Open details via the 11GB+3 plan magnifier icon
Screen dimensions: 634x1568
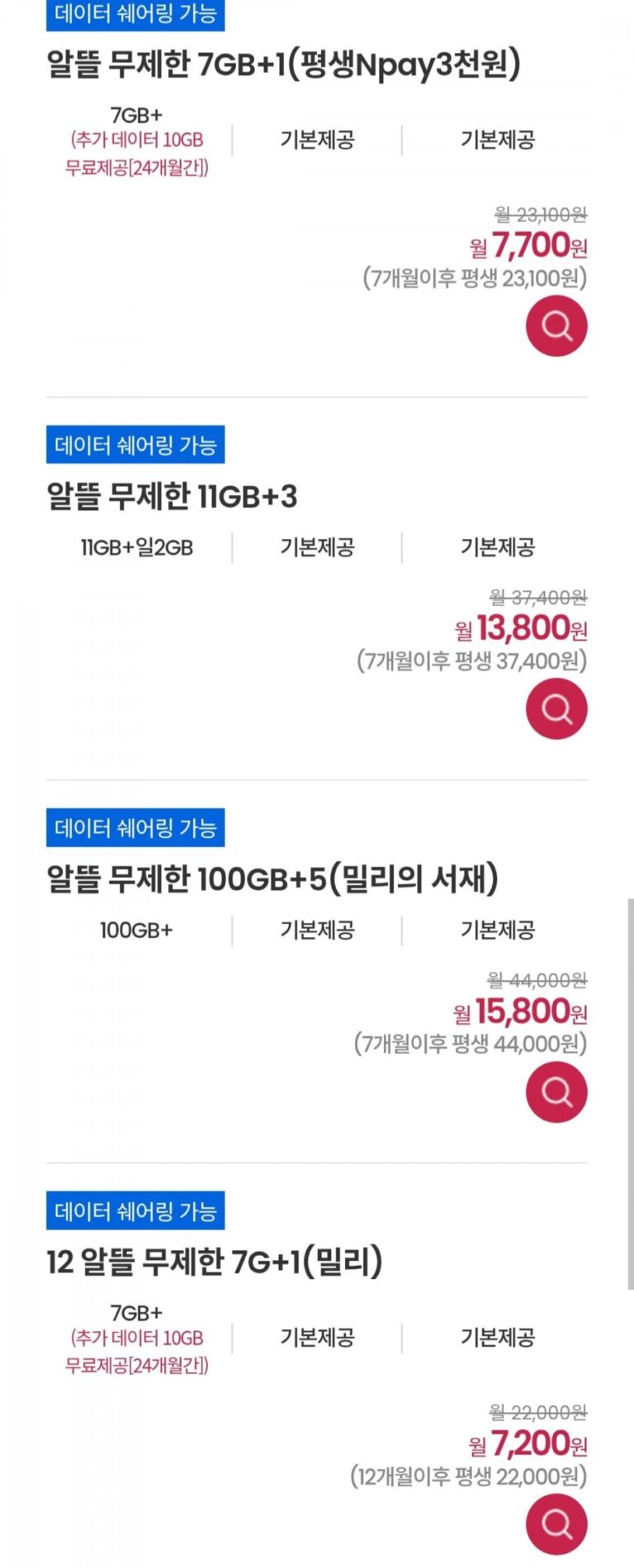(x=556, y=708)
